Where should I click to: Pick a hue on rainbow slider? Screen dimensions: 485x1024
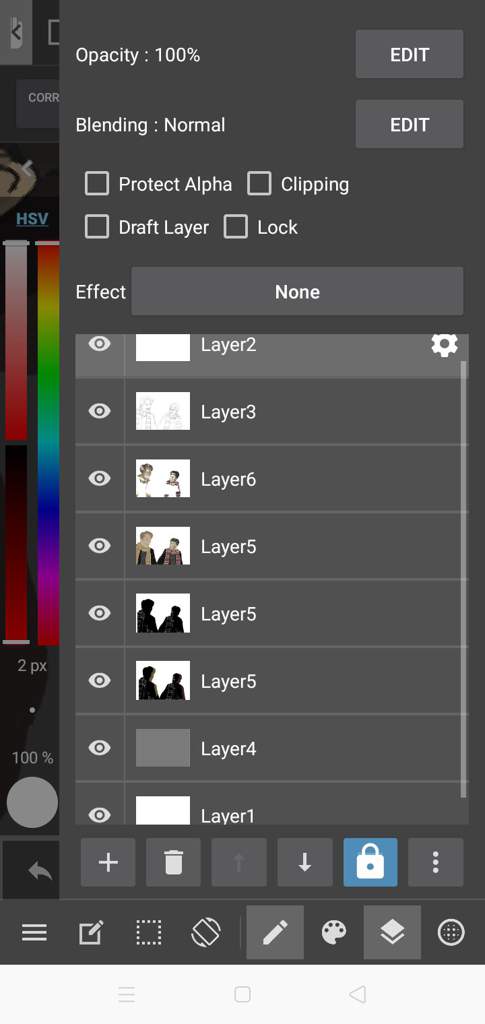tap(48, 443)
